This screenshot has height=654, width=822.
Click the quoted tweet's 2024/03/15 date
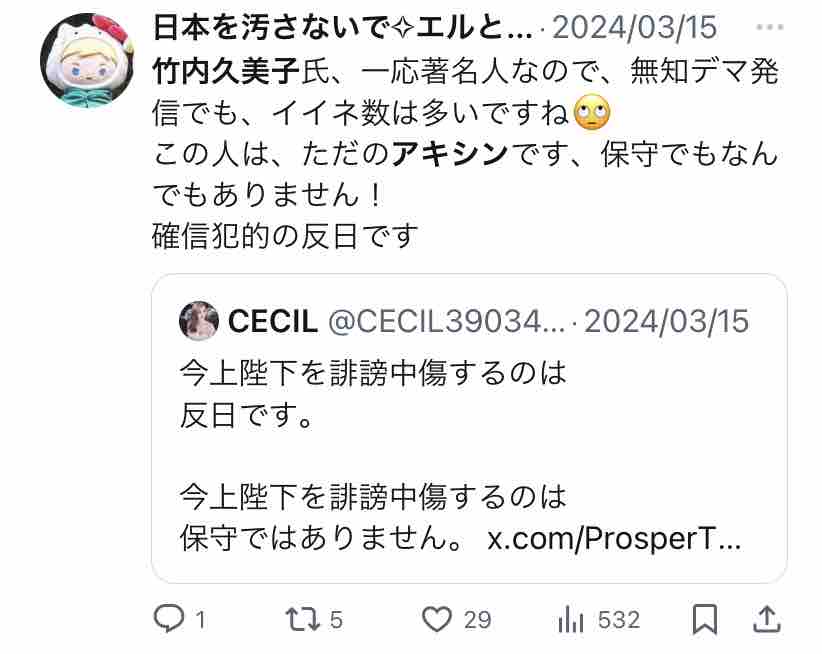(x=666, y=321)
